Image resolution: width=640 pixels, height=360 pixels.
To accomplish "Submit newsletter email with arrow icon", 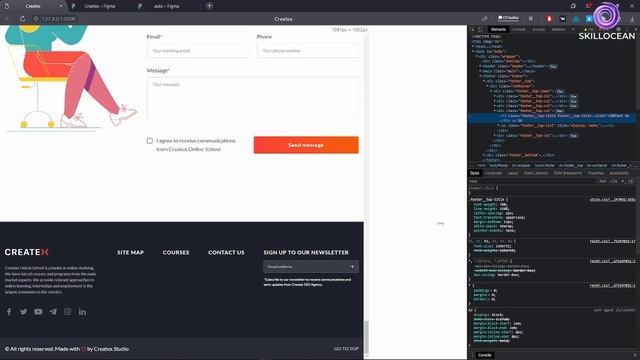I will tap(351, 267).
